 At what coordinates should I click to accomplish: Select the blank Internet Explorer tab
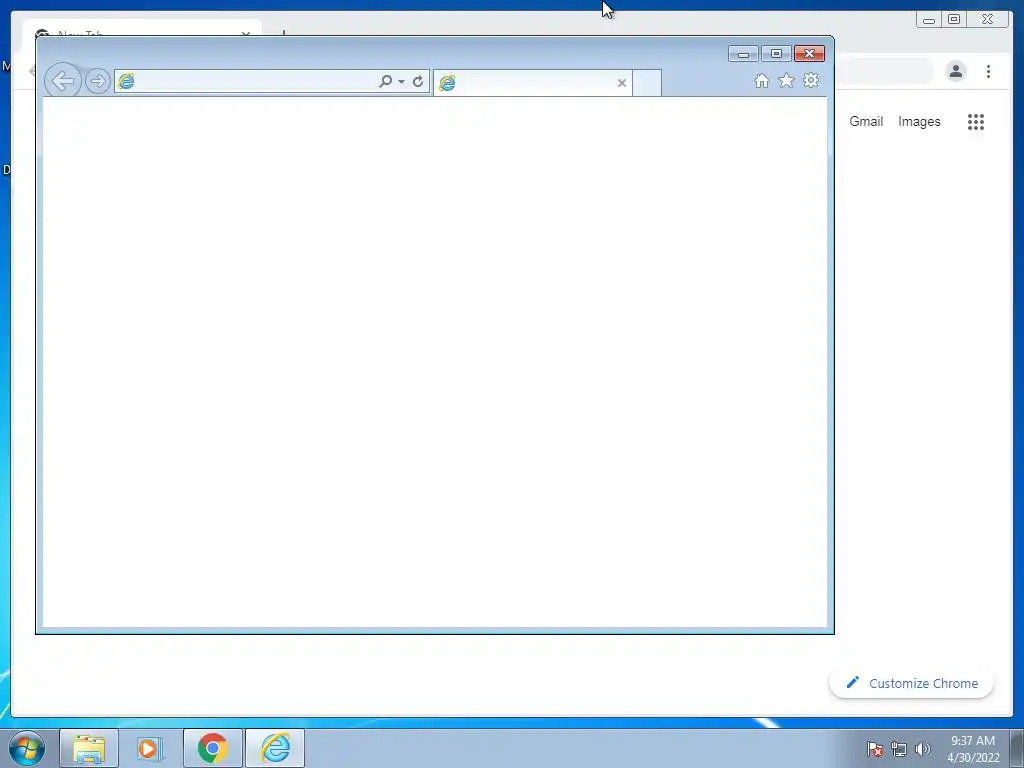pyautogui.click(x=532, y=83)
